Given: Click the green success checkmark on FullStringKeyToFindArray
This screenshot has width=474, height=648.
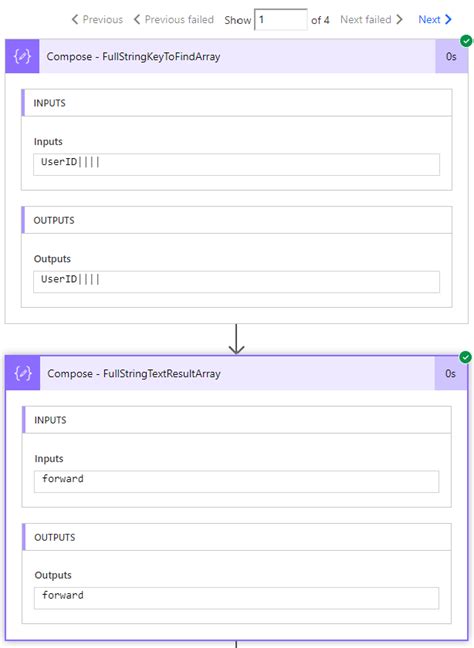Looking at the screenshot, I should pyautogui.click(x=466, y=41).
